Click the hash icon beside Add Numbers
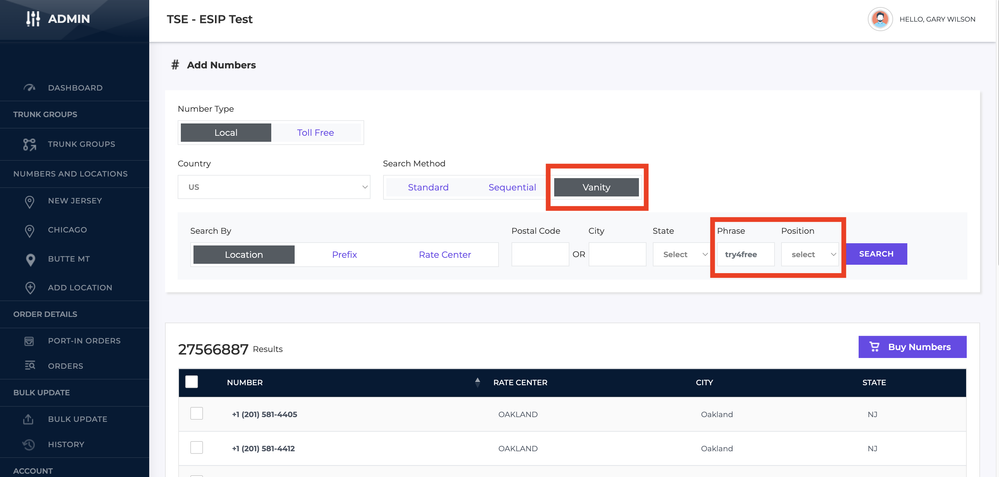This screenshot has width=999, height=477. [x=175, y=64]
